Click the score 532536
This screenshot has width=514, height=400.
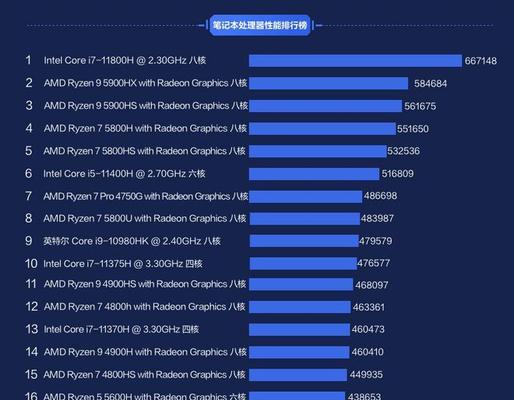point(403,151)
